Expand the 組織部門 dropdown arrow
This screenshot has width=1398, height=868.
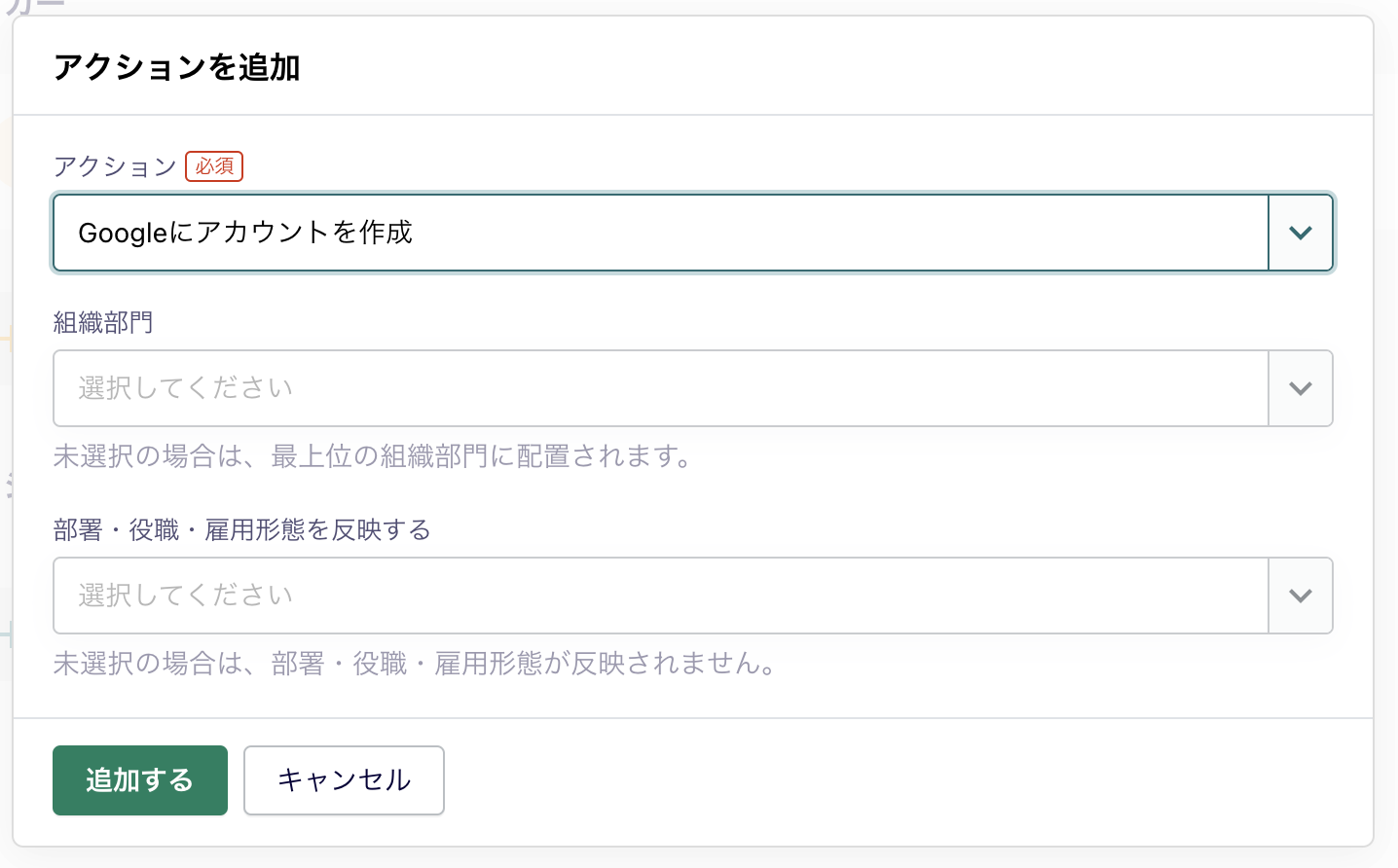(x=1301, y=388)
